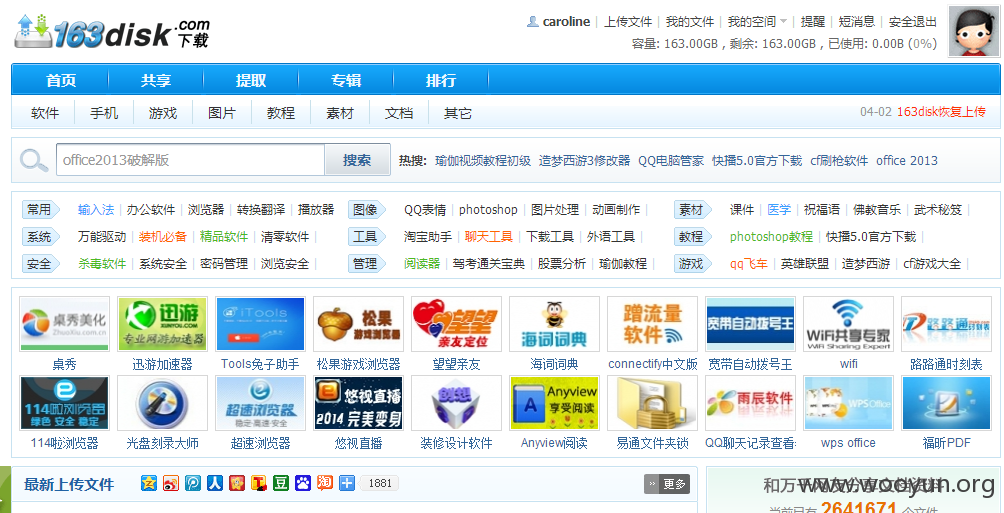Select the 福昕PDF icon
1004x513 pixels.
point(946,402)
